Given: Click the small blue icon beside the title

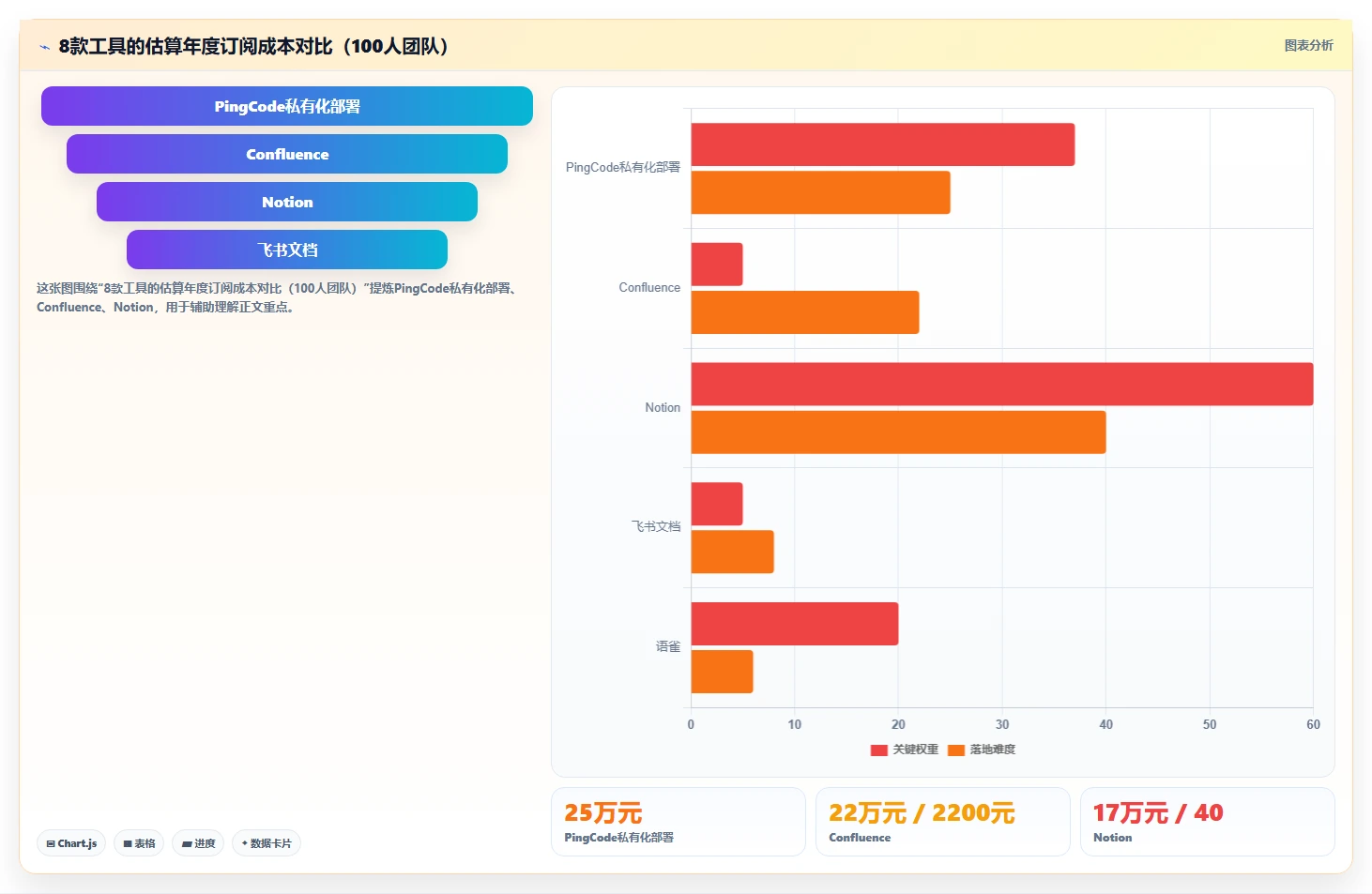Looking at the screenshot, I should [x=44, y=47].
